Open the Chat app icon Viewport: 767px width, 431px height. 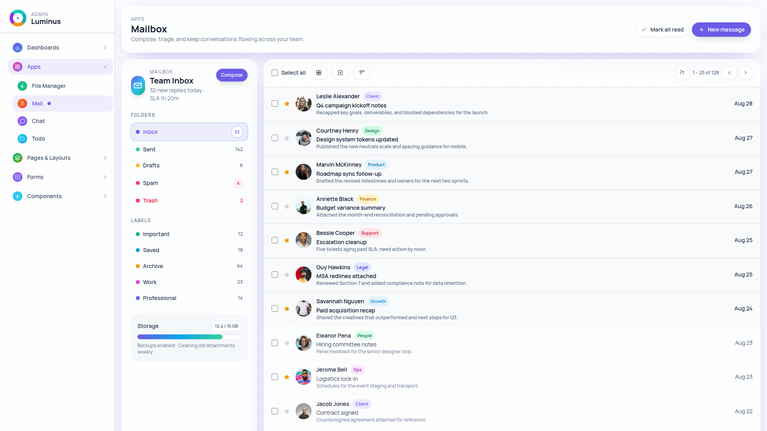point(22,121)
